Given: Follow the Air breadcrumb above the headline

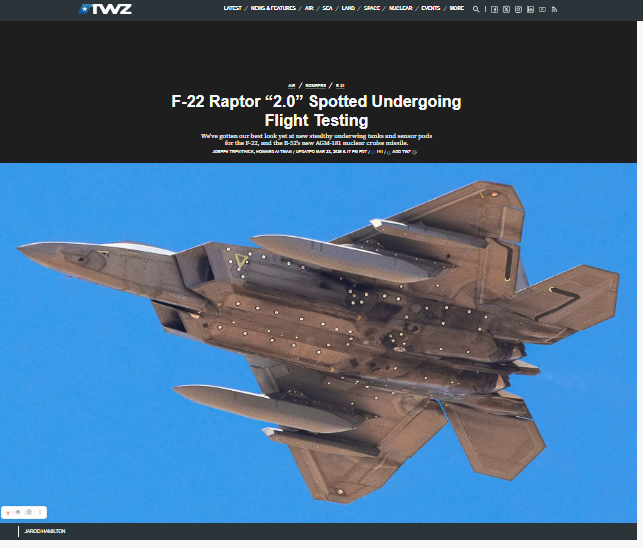Looking at the screenshot, I should (x=292, y=85).
